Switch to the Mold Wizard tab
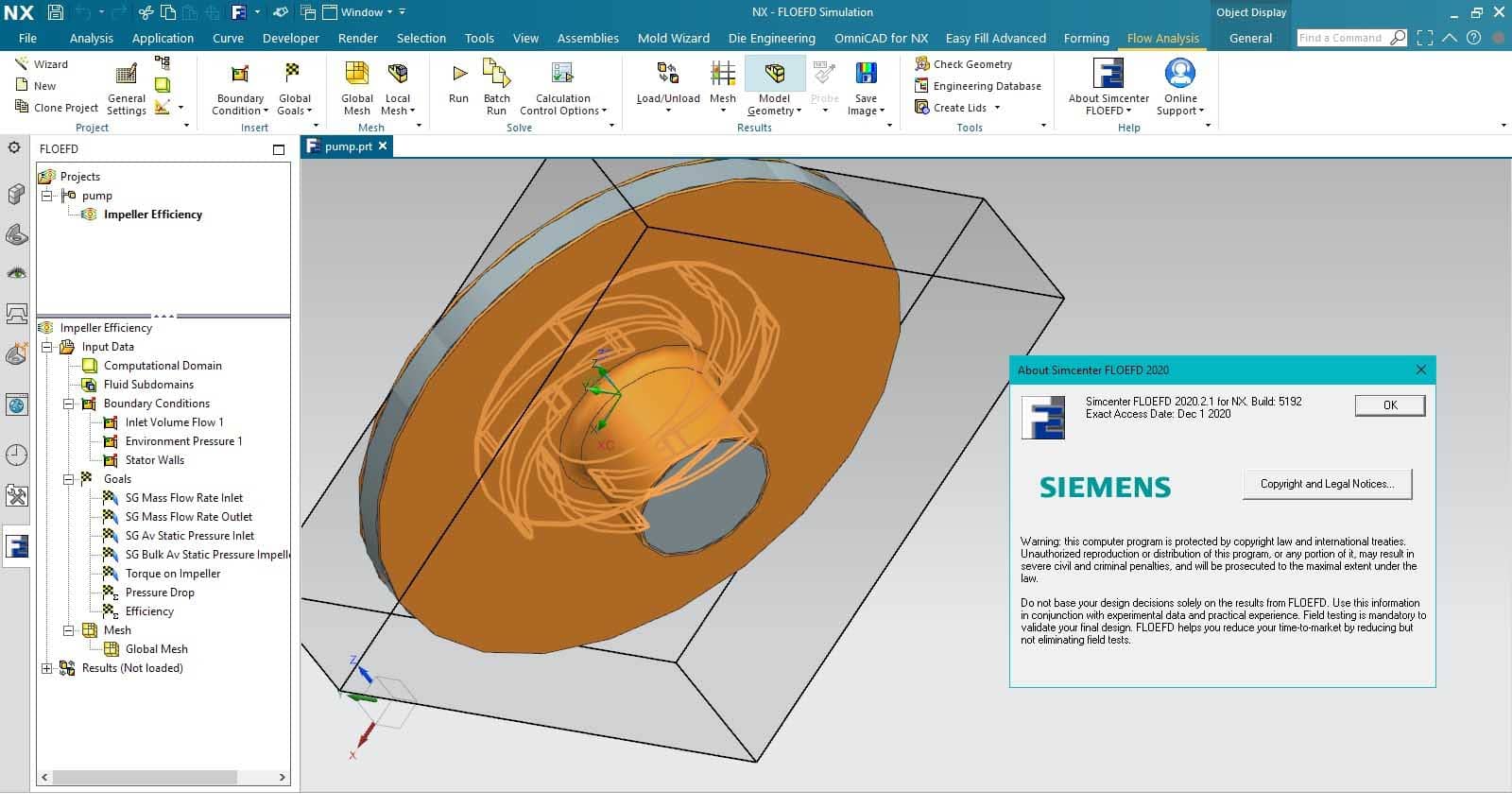The height and width of the screenshot is (808, 1512). 674,38
